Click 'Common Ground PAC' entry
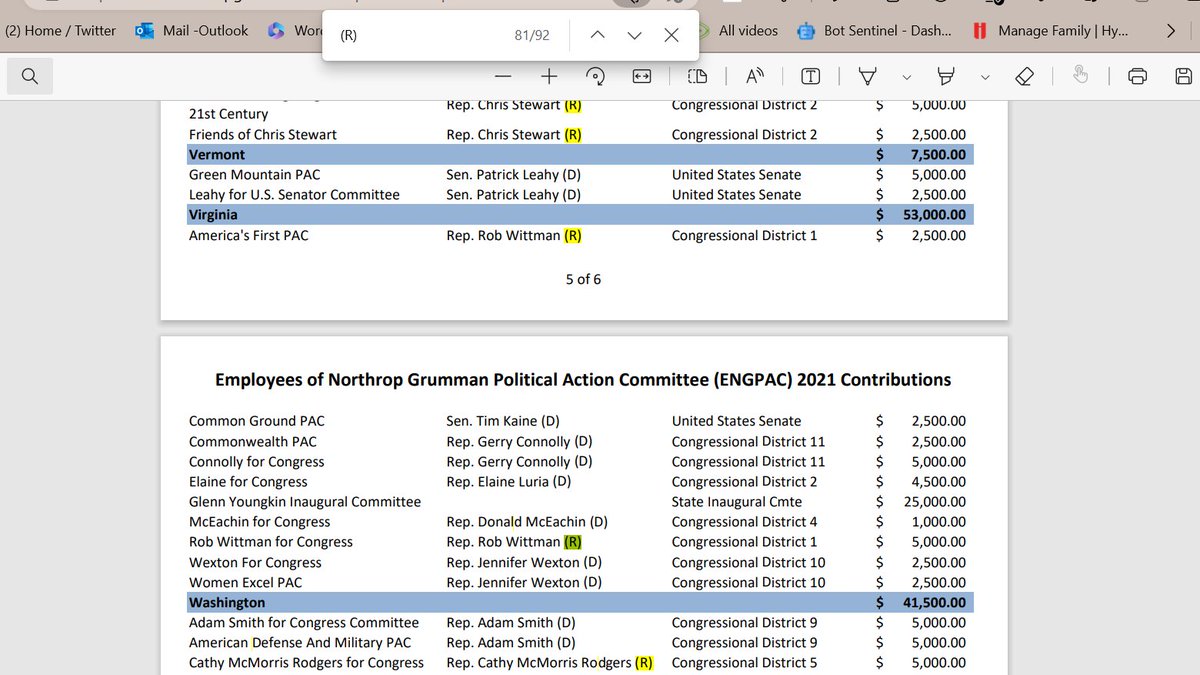This screenshot has height=675, width=1200. click(257, 421)
